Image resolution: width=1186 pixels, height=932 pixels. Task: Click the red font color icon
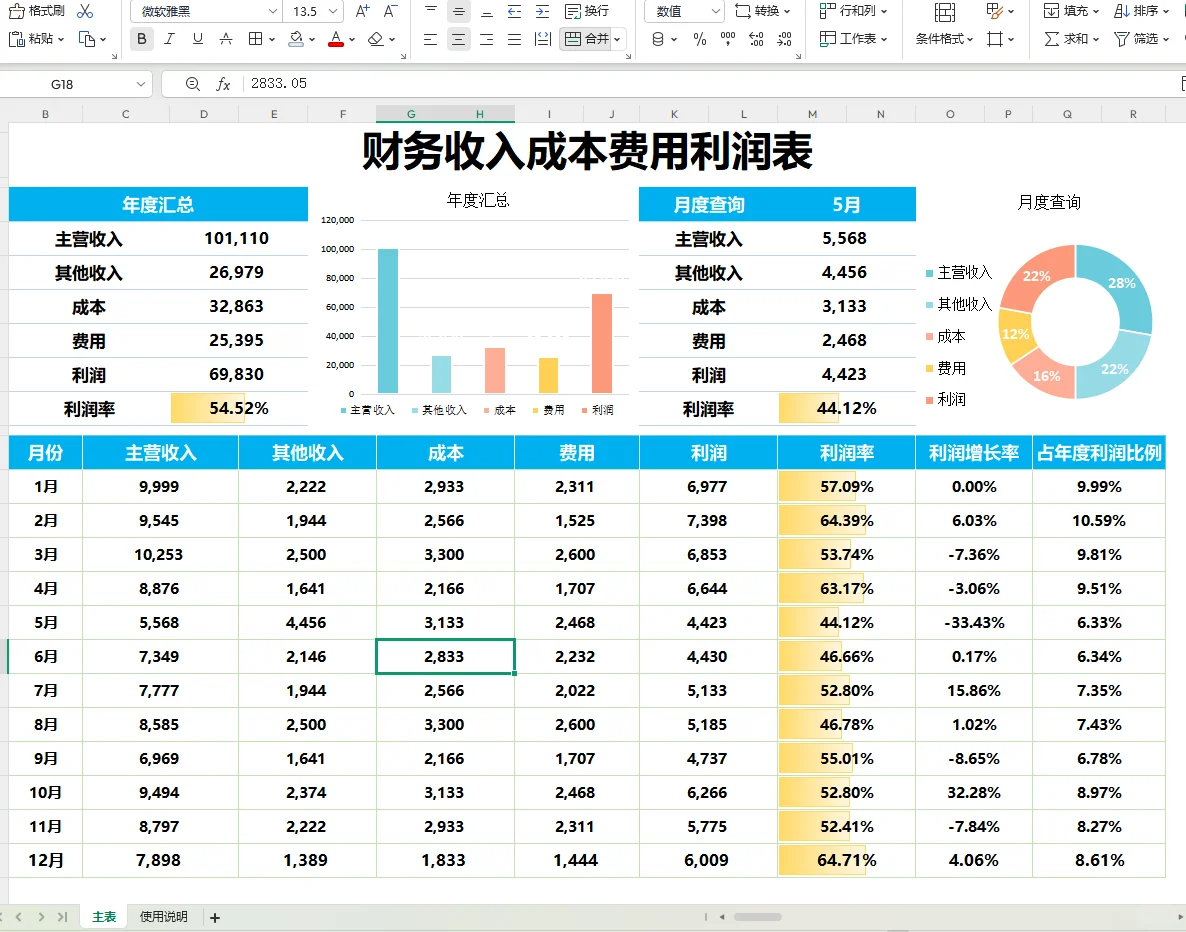336,39
